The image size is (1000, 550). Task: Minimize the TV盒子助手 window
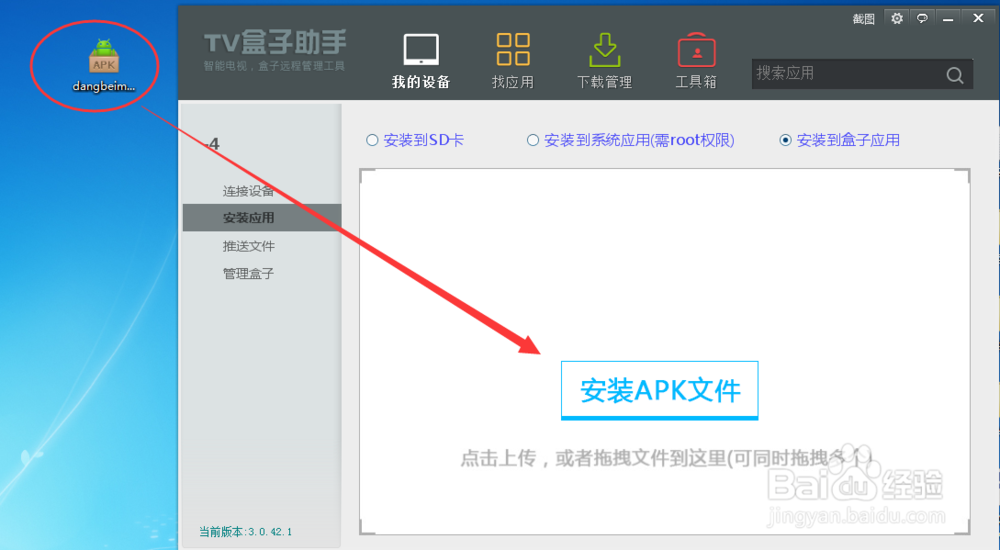click(948, 19)
